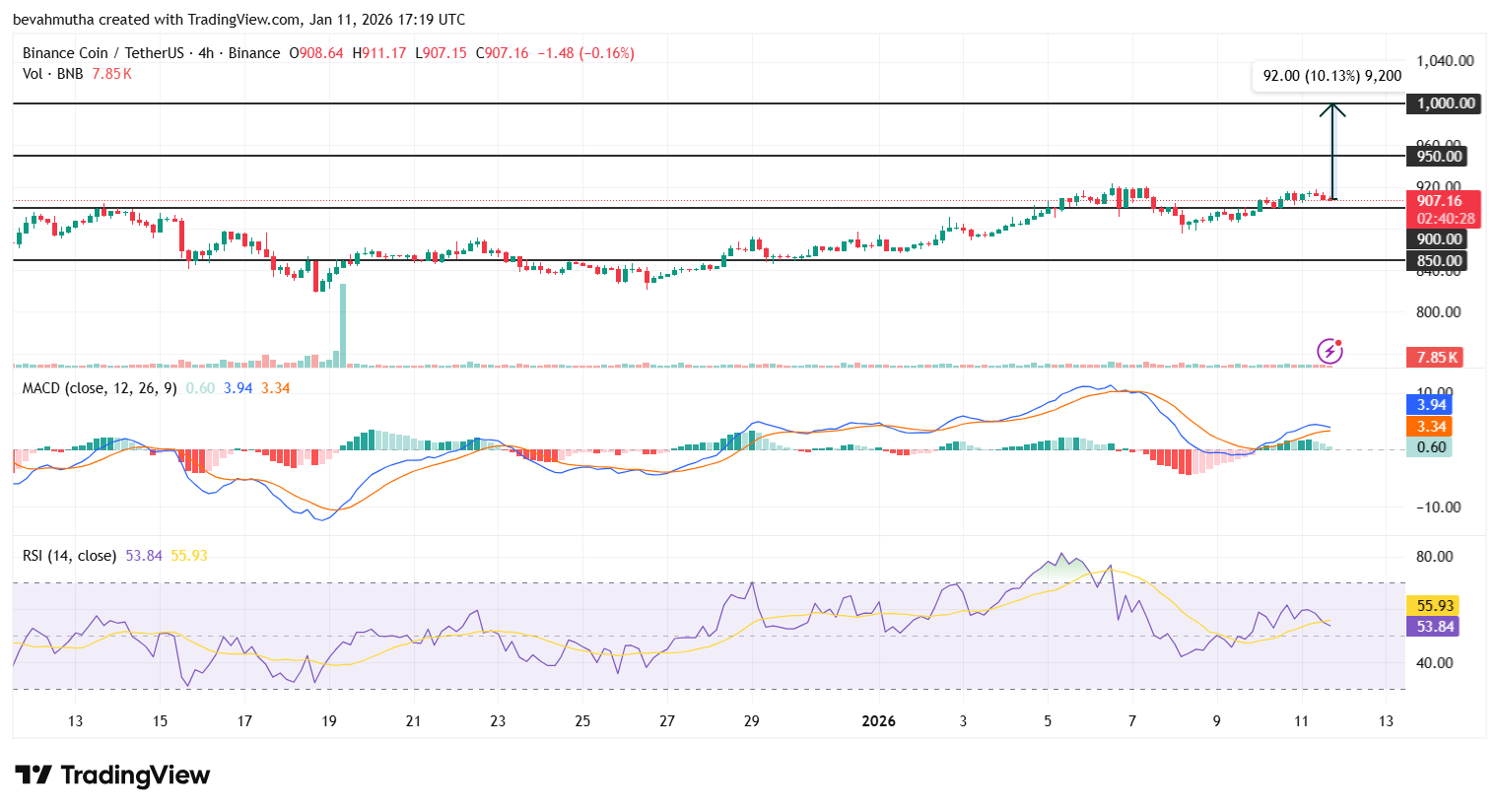Click the Binance exchange name in the legend

(x=253, y=52)
